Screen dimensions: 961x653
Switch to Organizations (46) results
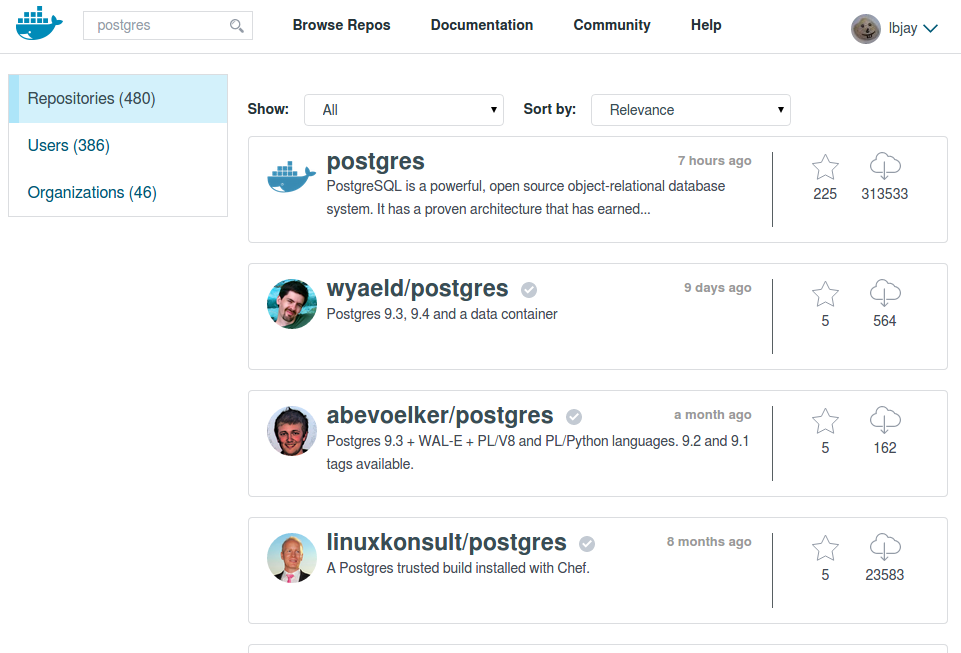pyautogui.click(x=92, y=193)
